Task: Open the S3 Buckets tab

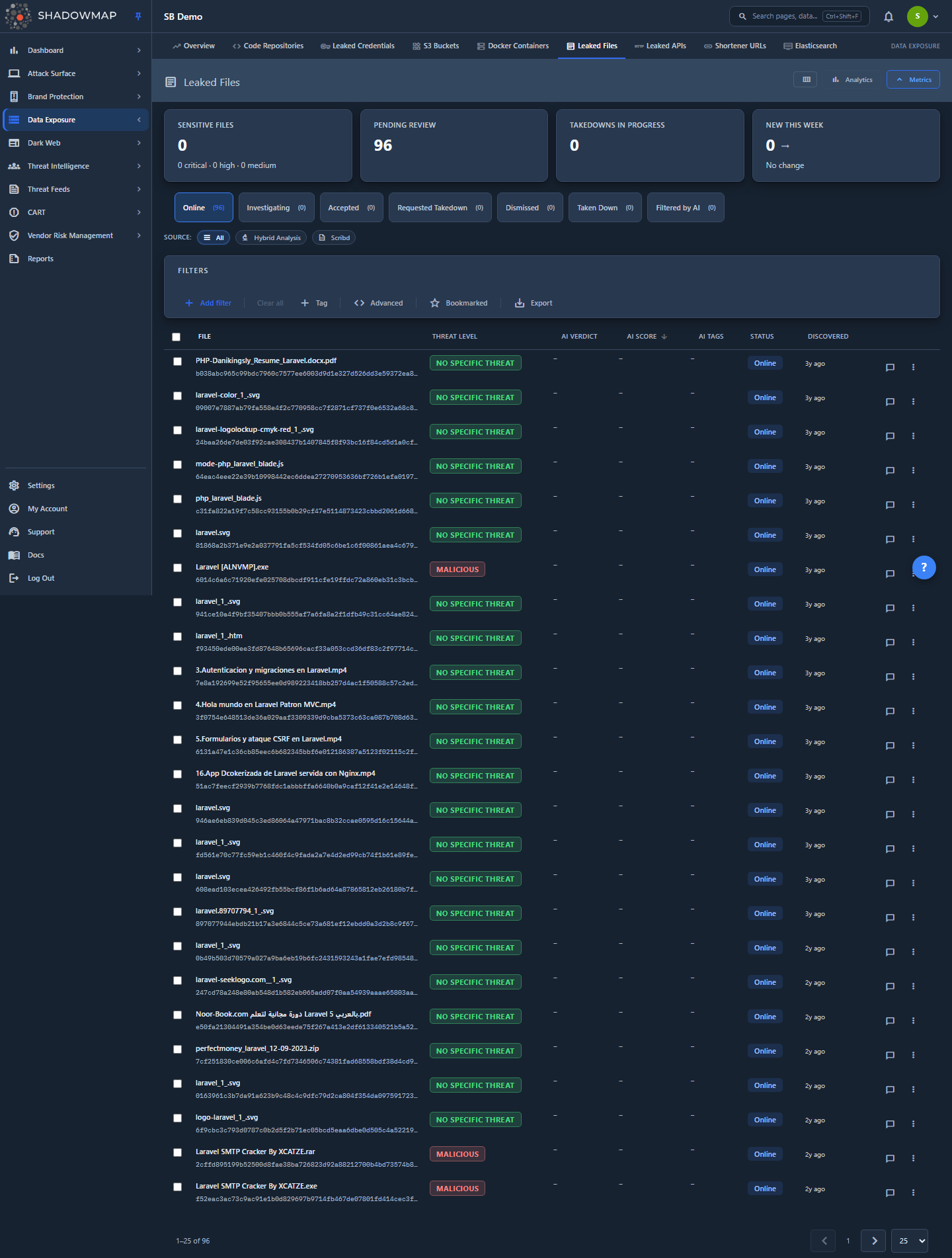Action: coord(436,46)
